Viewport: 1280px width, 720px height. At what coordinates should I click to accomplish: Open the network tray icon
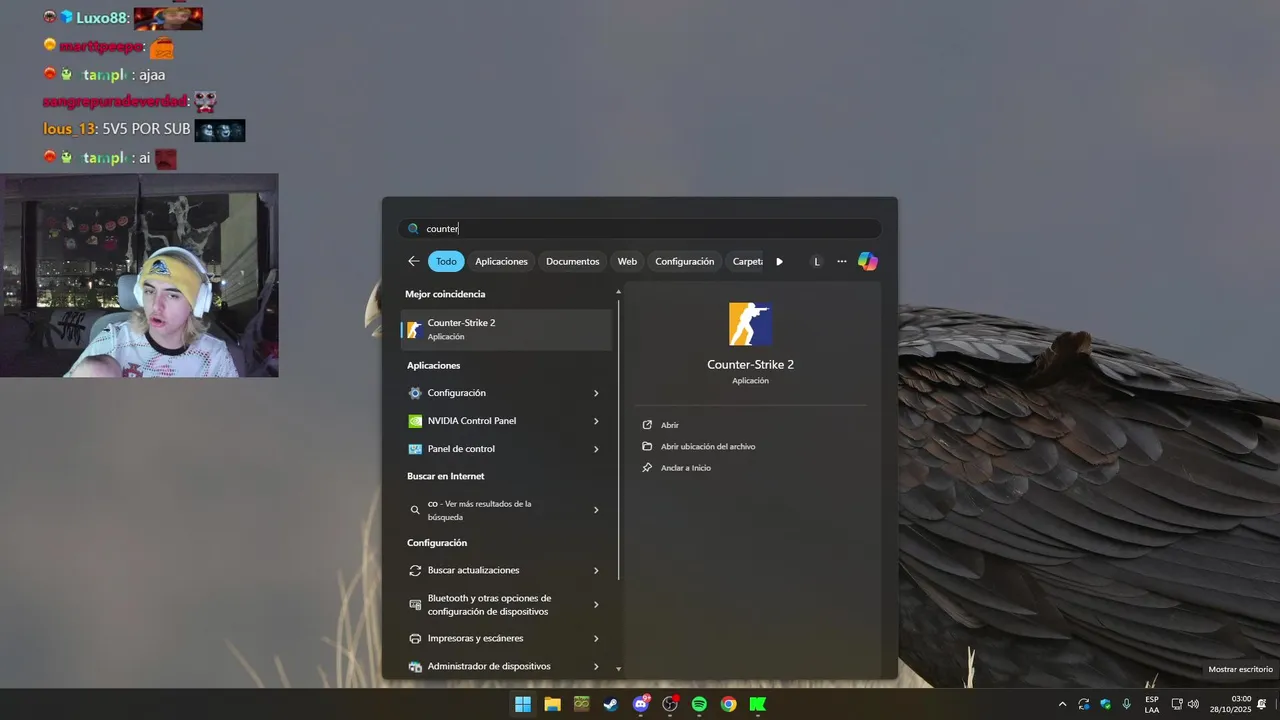coord(1177,704)
